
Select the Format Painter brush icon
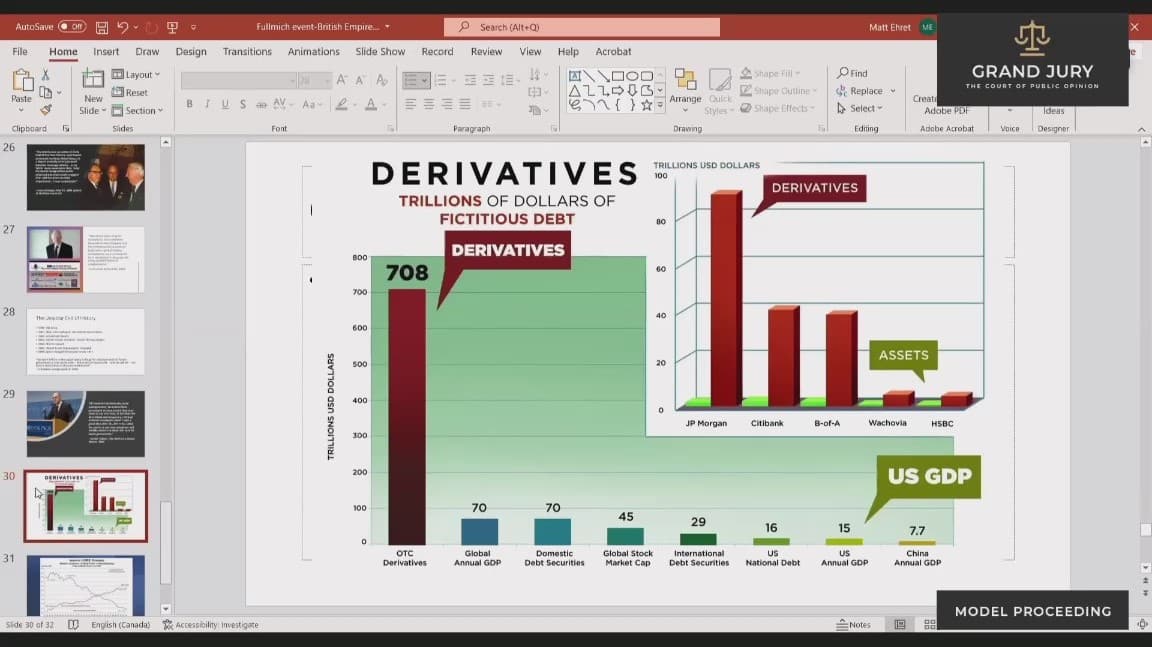tap(45, 109)
